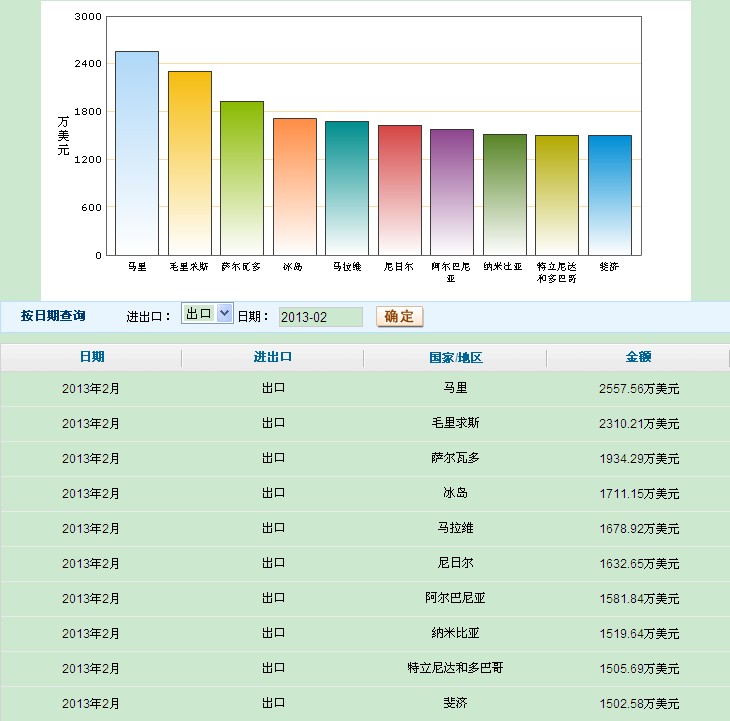730x721 pixels.
Task: Click the 马里 label under the chart
Action: click(137, 267)
